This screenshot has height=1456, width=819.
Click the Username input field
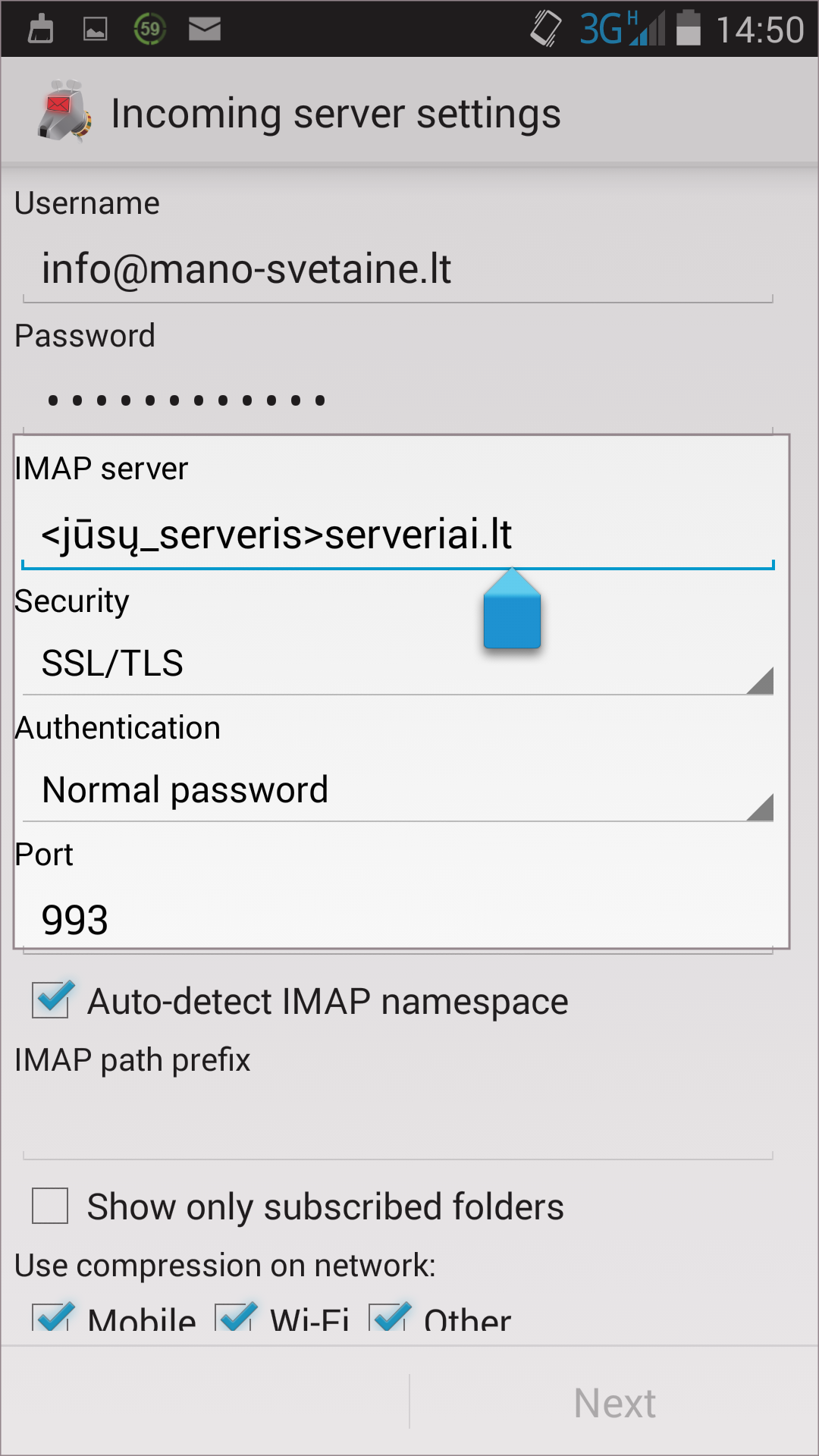pyautogui.click(x=397, y=270)
